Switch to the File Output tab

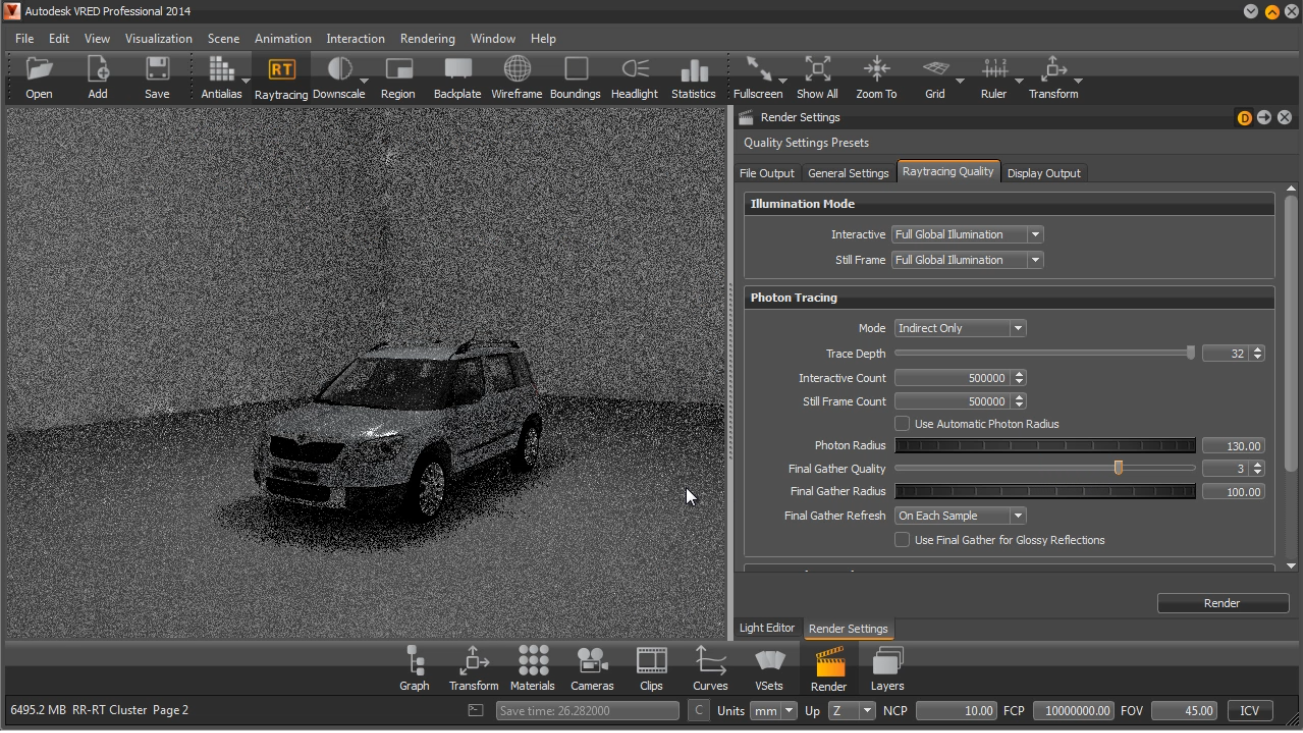(x=767, y=173)
